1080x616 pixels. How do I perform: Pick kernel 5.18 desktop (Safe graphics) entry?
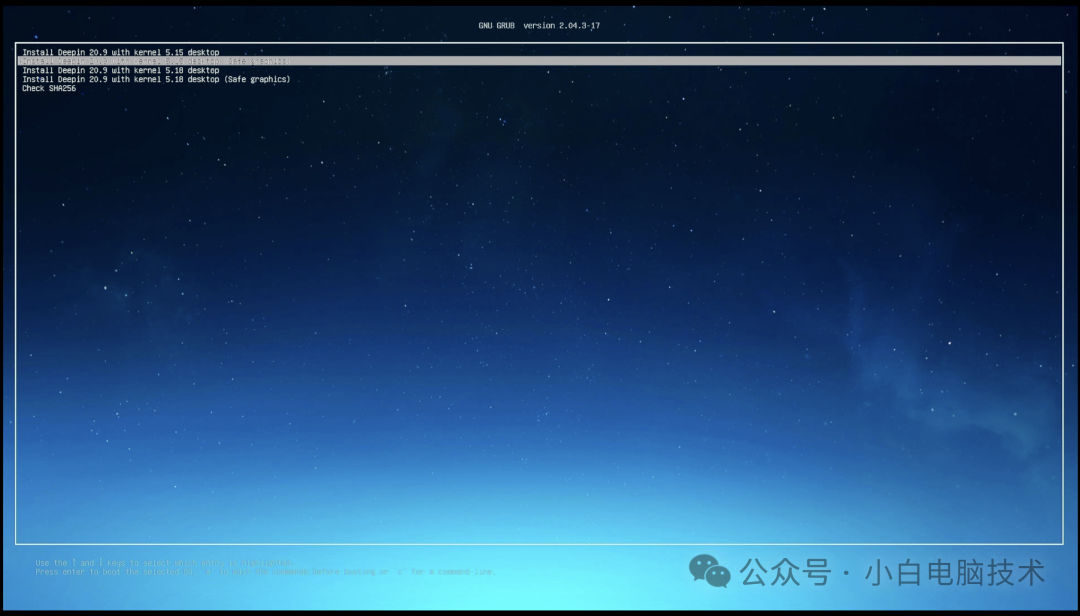pyautogui.click(x=156, y=79)
